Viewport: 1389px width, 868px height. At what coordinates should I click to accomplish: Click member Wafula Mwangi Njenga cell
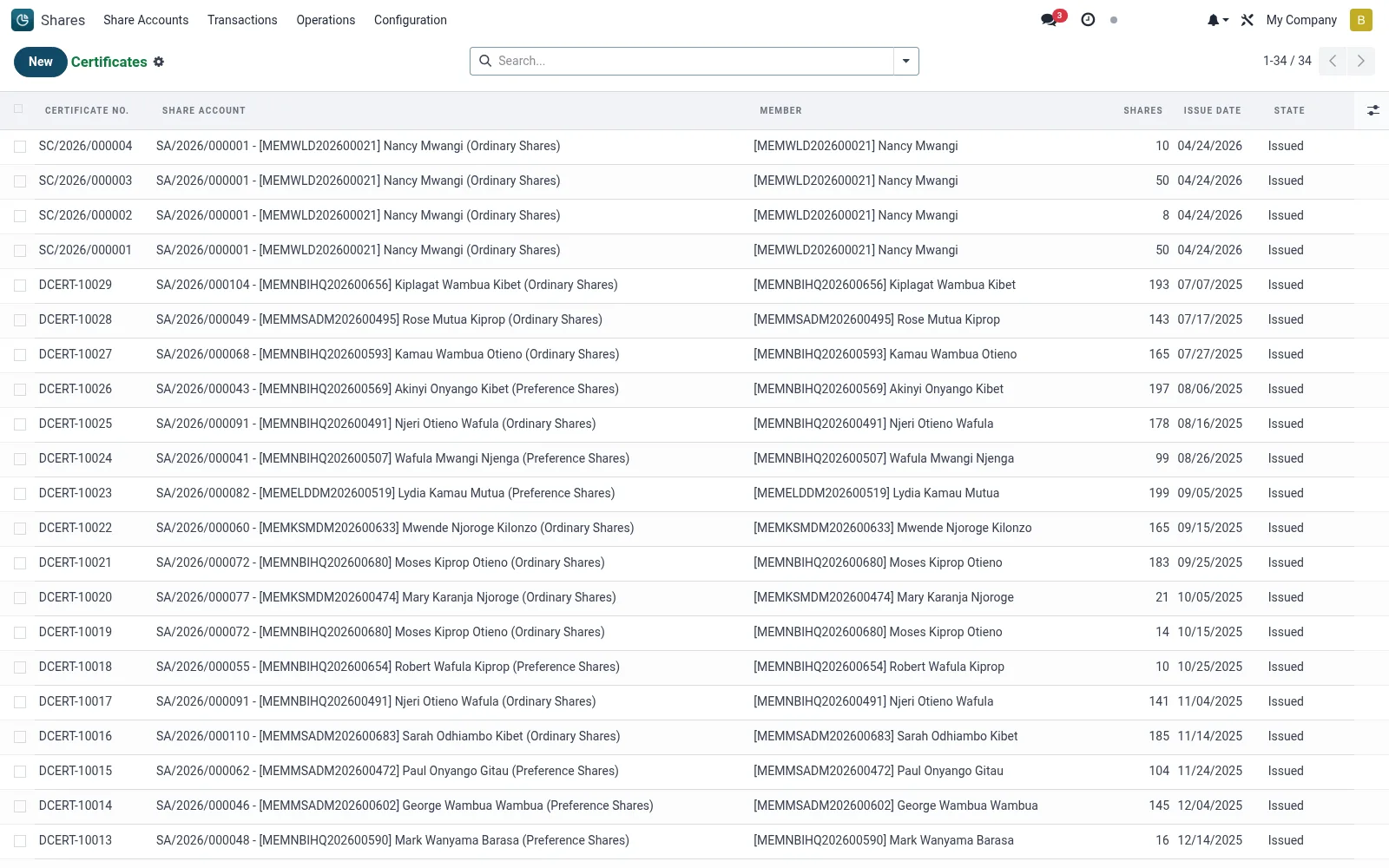[x=884, y=458]
